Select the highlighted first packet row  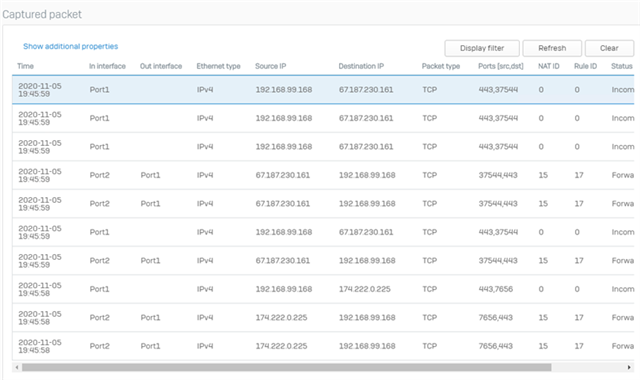pyautogui.click(x=323, y=90)
